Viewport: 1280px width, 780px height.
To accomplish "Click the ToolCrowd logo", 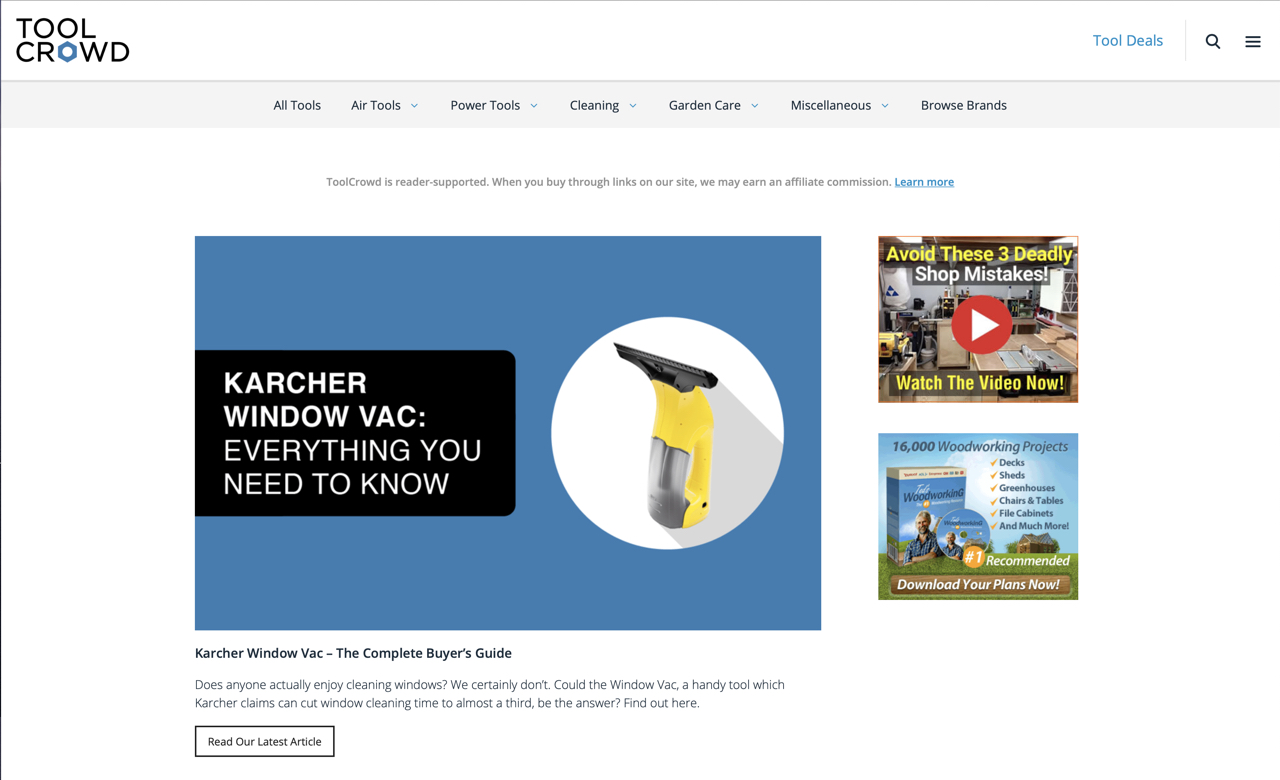I will [x=72, y=41].
